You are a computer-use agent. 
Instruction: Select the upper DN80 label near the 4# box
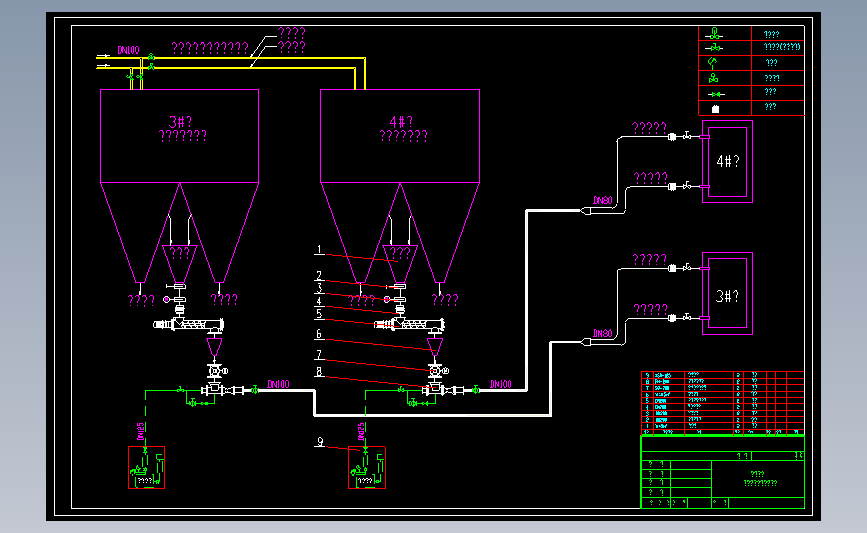pos(603,200)
